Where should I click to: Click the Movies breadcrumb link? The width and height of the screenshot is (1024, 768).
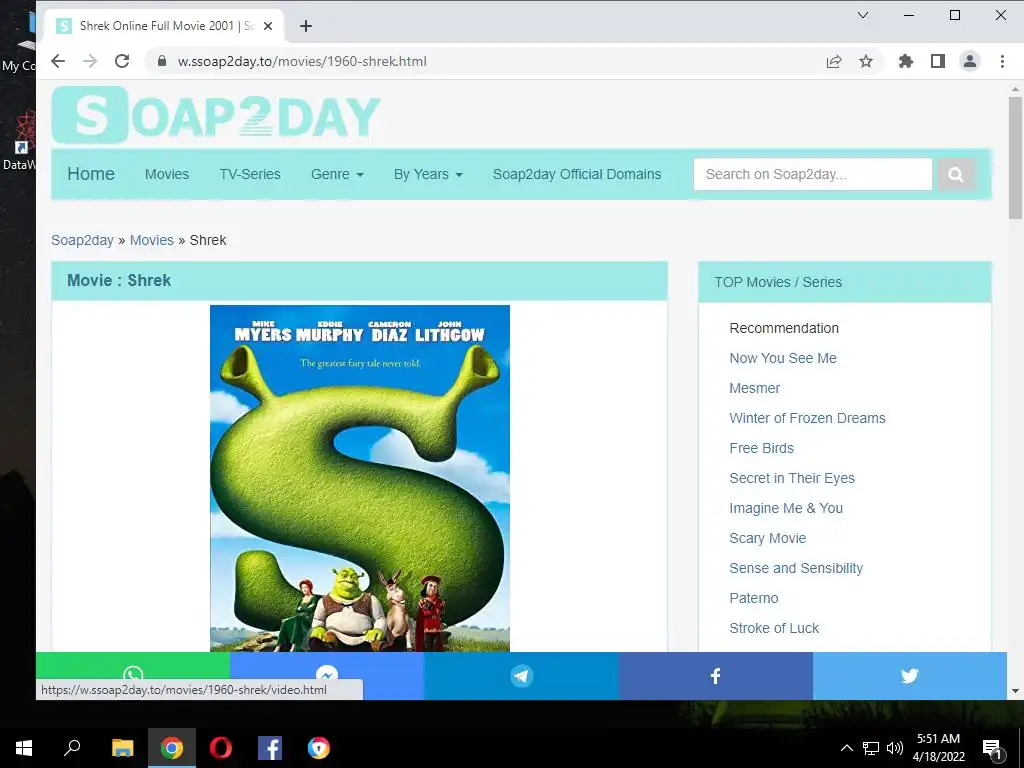pyautogui.click(x=152, y=240)
